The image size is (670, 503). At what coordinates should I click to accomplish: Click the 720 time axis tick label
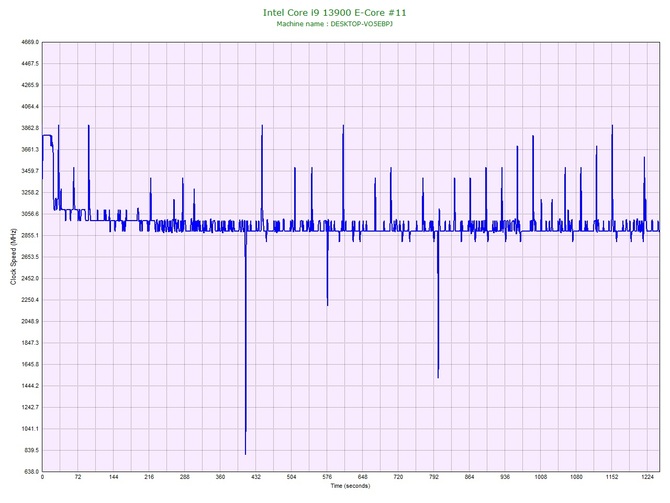tap(398, 477)
